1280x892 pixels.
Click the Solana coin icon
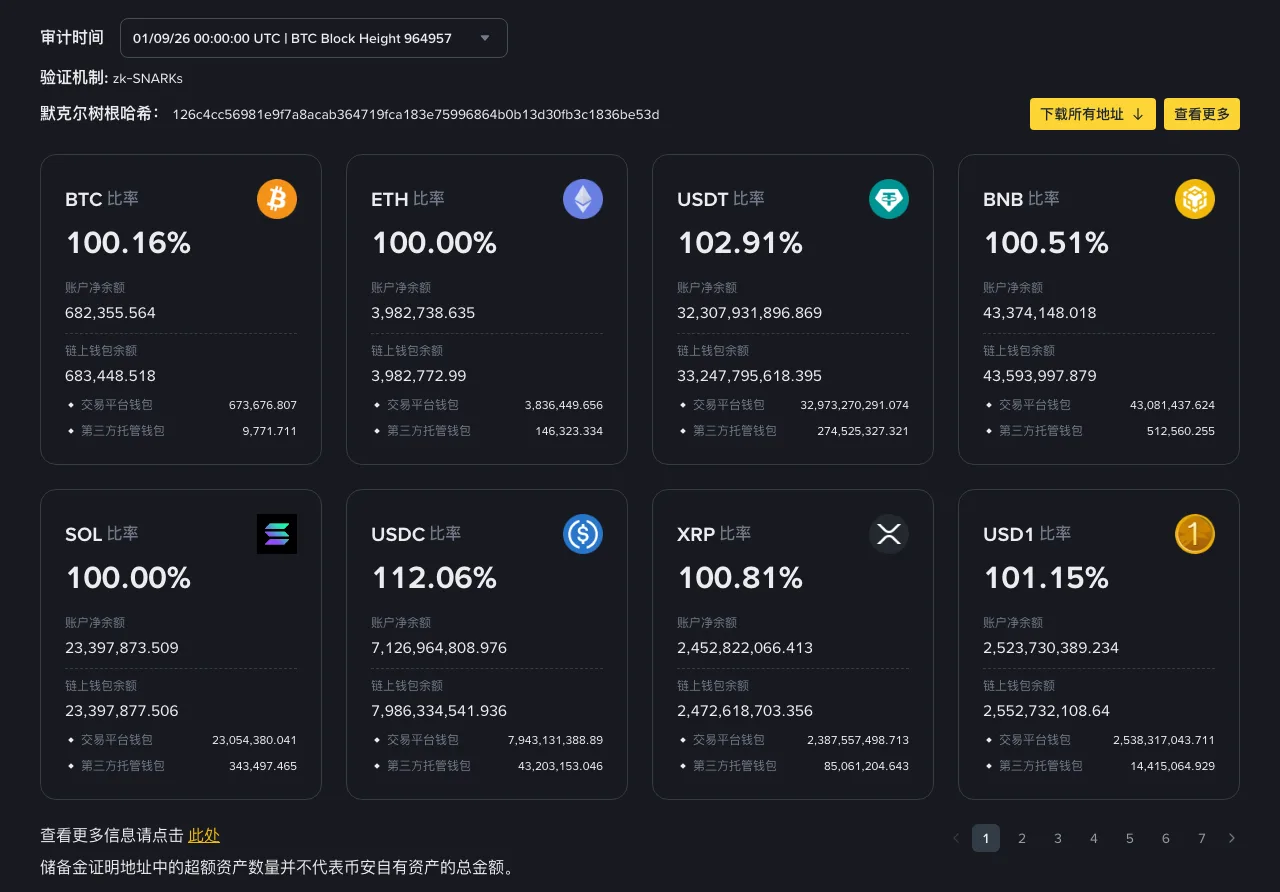tap(277, 534)
